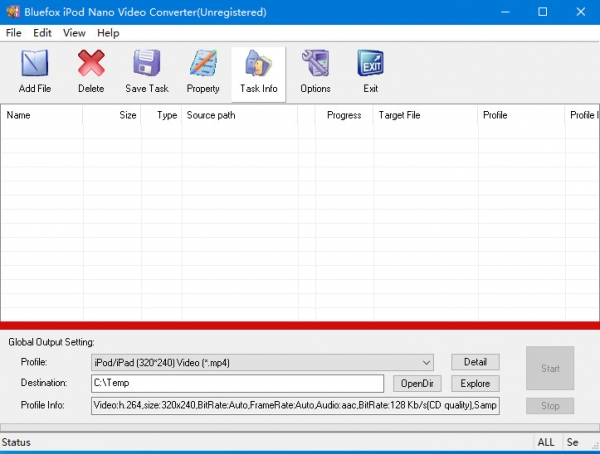Click the Destination path input field
The height and width of the screenshot is (454, 600).
[237, 383]
